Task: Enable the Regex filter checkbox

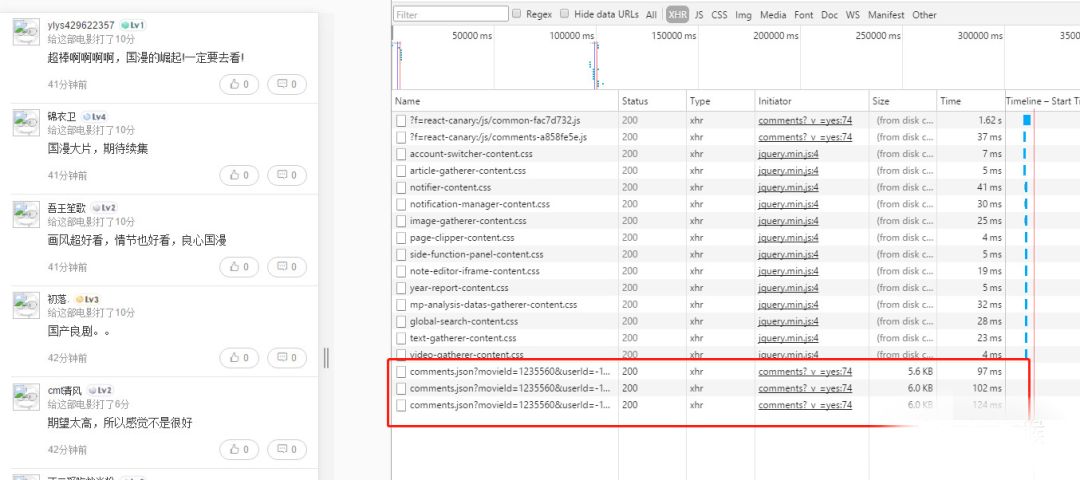Action: click(516, 14)
